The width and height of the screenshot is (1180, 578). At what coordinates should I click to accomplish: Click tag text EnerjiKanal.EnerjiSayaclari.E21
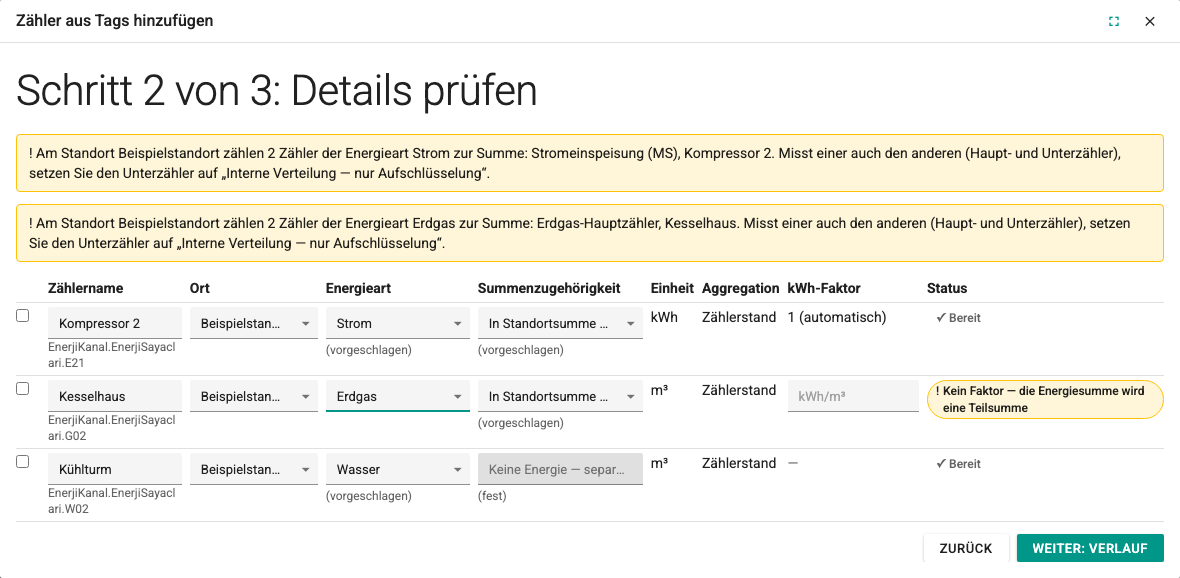click(111, 357)
